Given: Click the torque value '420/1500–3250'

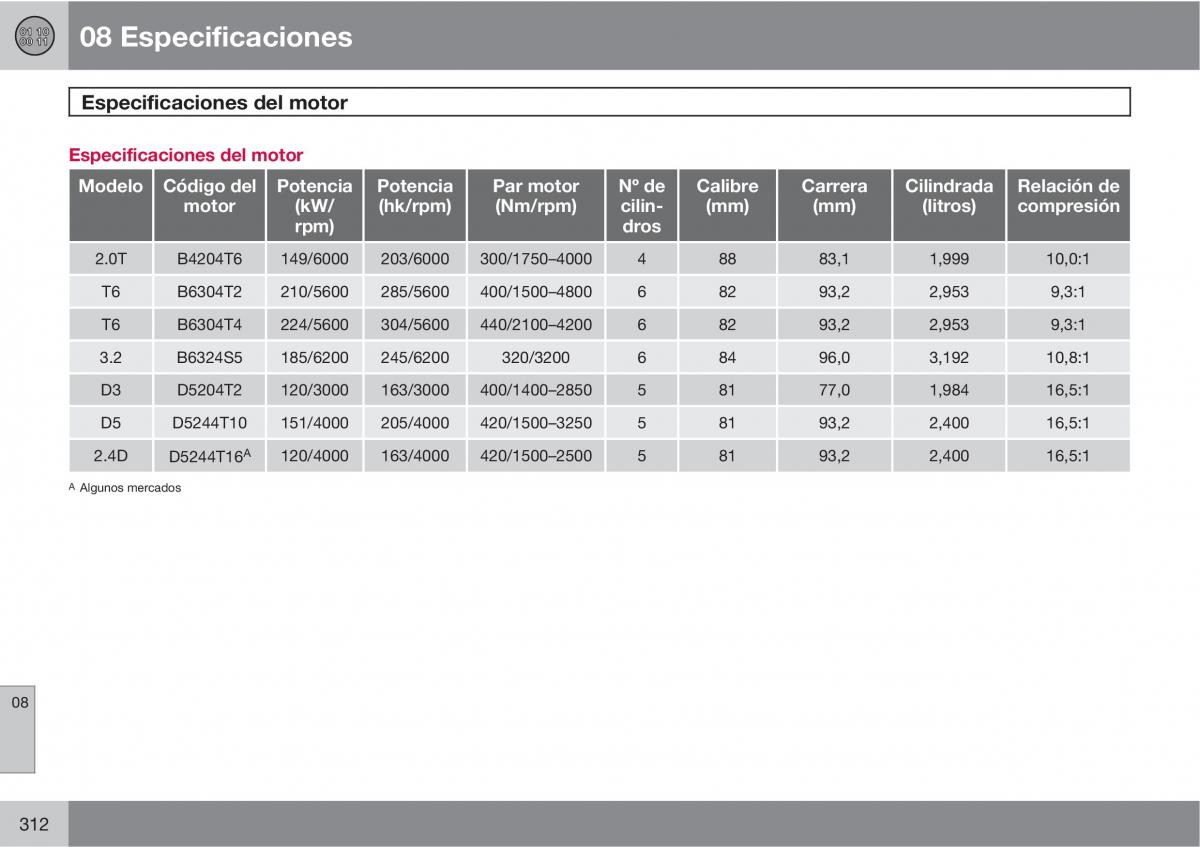Looking at the screenshot, I should (536, 423).
